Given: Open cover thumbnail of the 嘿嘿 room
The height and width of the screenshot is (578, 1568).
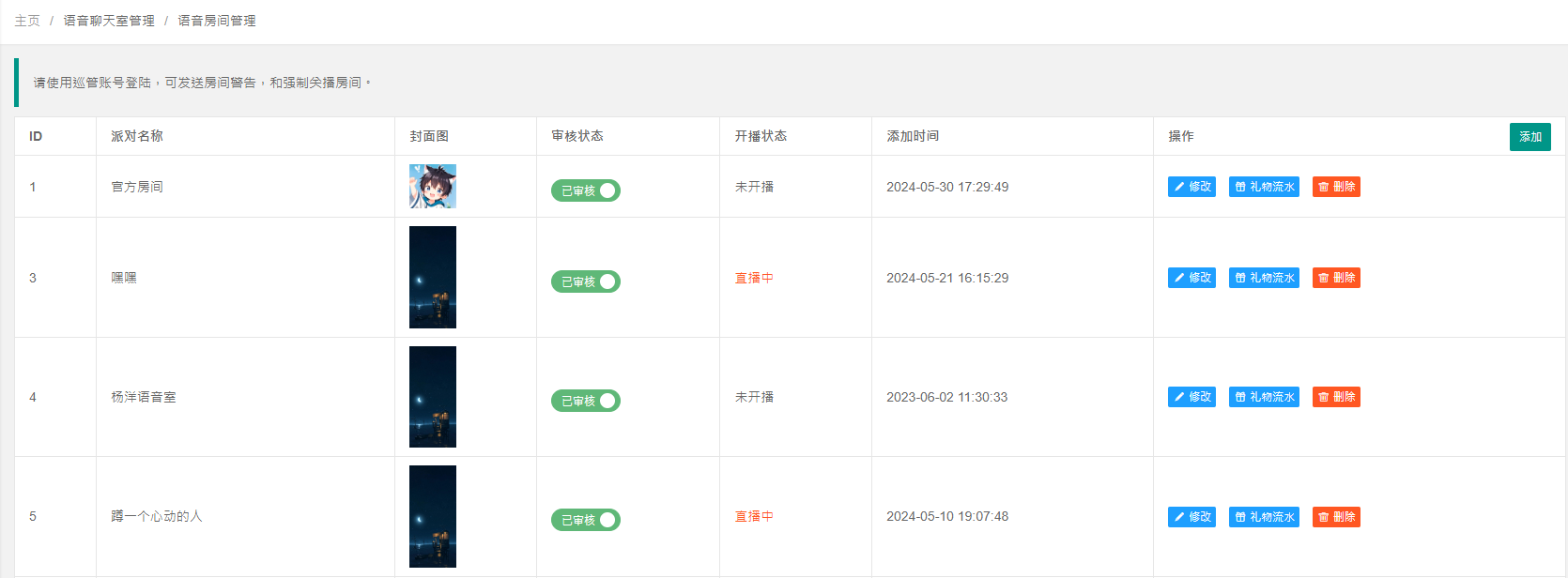Looking at the screenshot, I should point(433,277).
